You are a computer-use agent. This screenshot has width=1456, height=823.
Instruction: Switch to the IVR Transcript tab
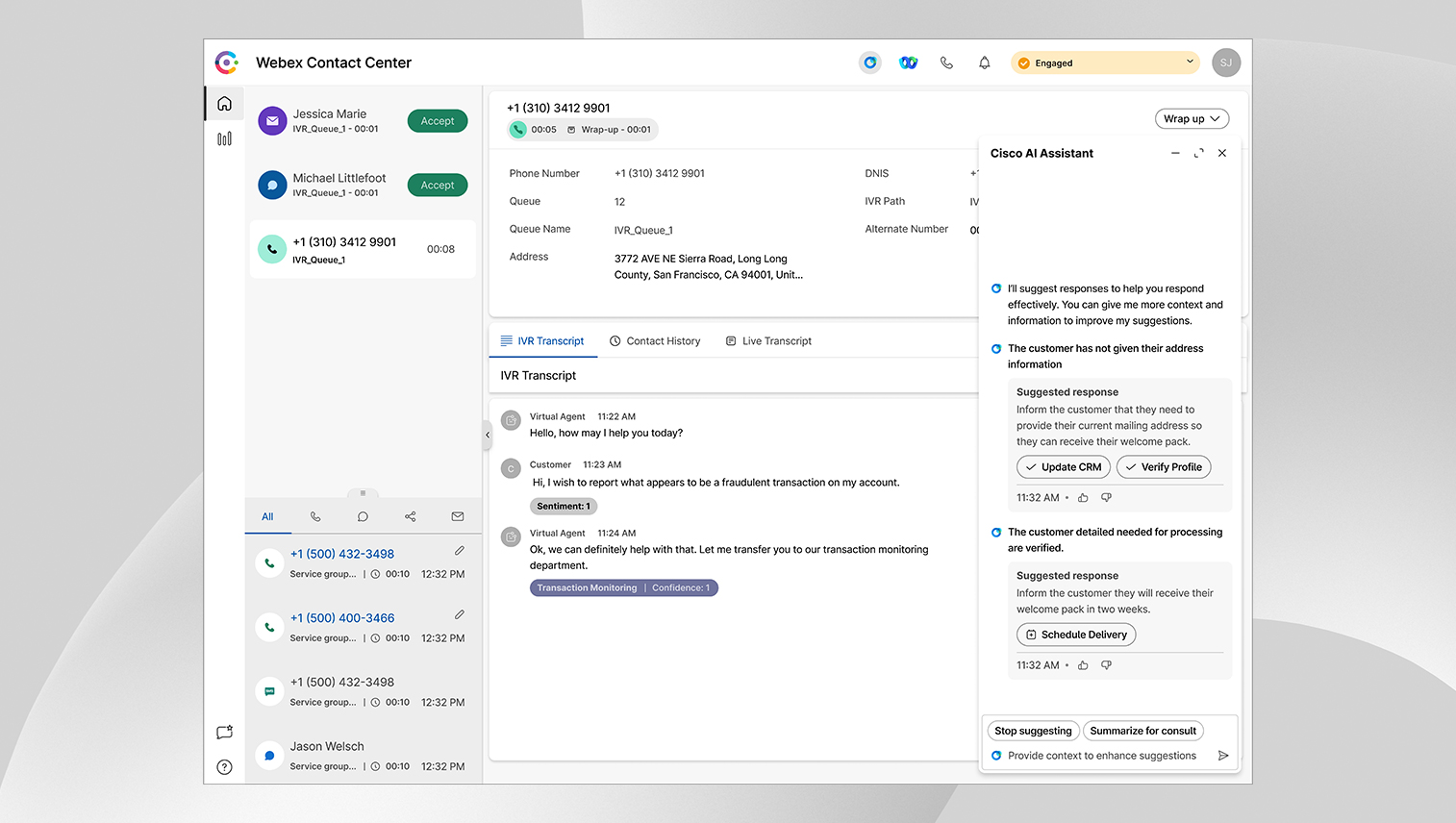pyautogui.click(x=542, y=341)
